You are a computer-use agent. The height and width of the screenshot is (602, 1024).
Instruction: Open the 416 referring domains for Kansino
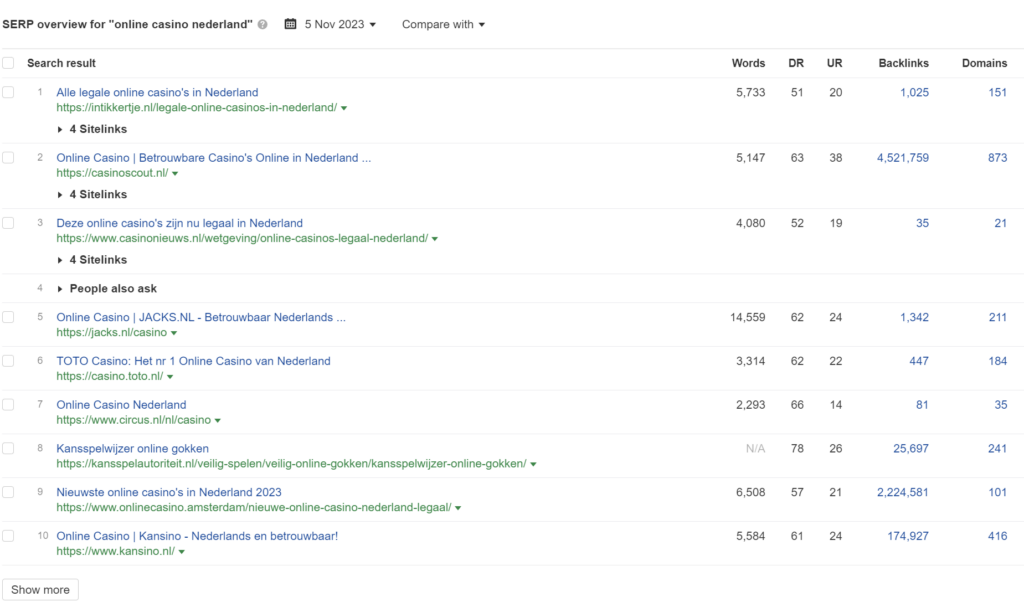click(x=997, y=536)
